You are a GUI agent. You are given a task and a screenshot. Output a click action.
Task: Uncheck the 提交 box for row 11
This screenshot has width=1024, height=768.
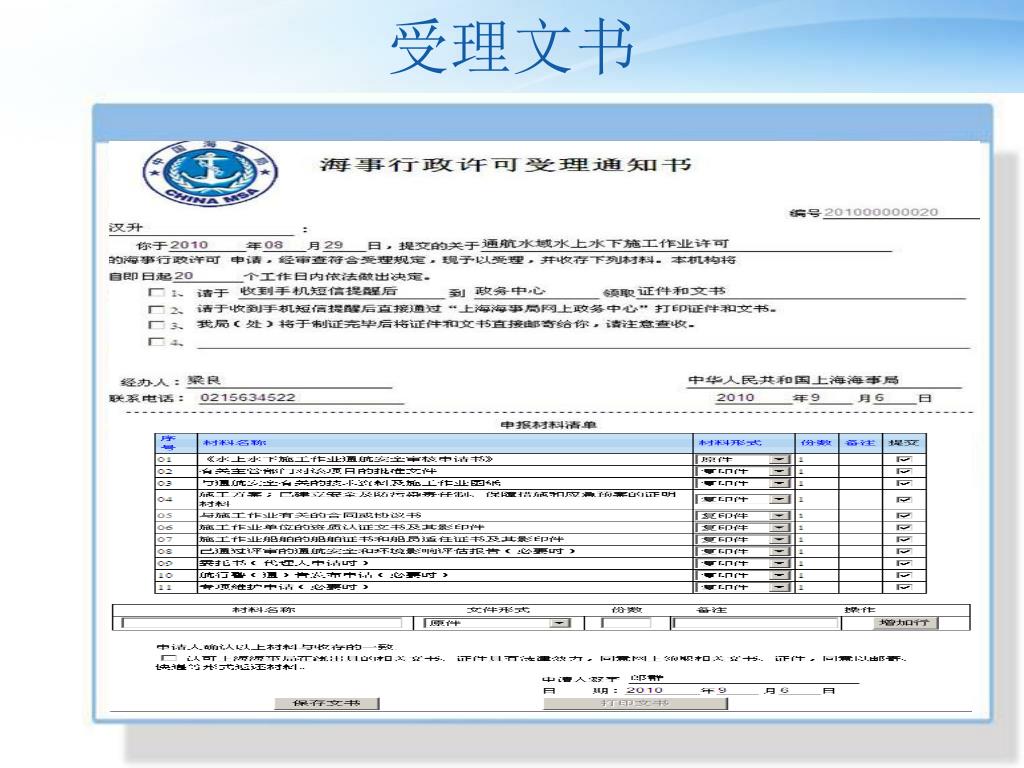[904, 587]
